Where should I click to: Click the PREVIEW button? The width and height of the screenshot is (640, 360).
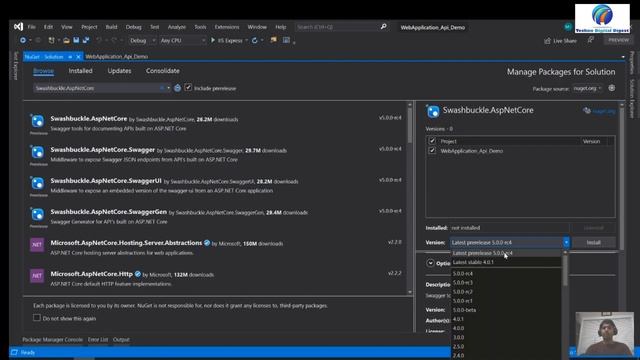619,40
